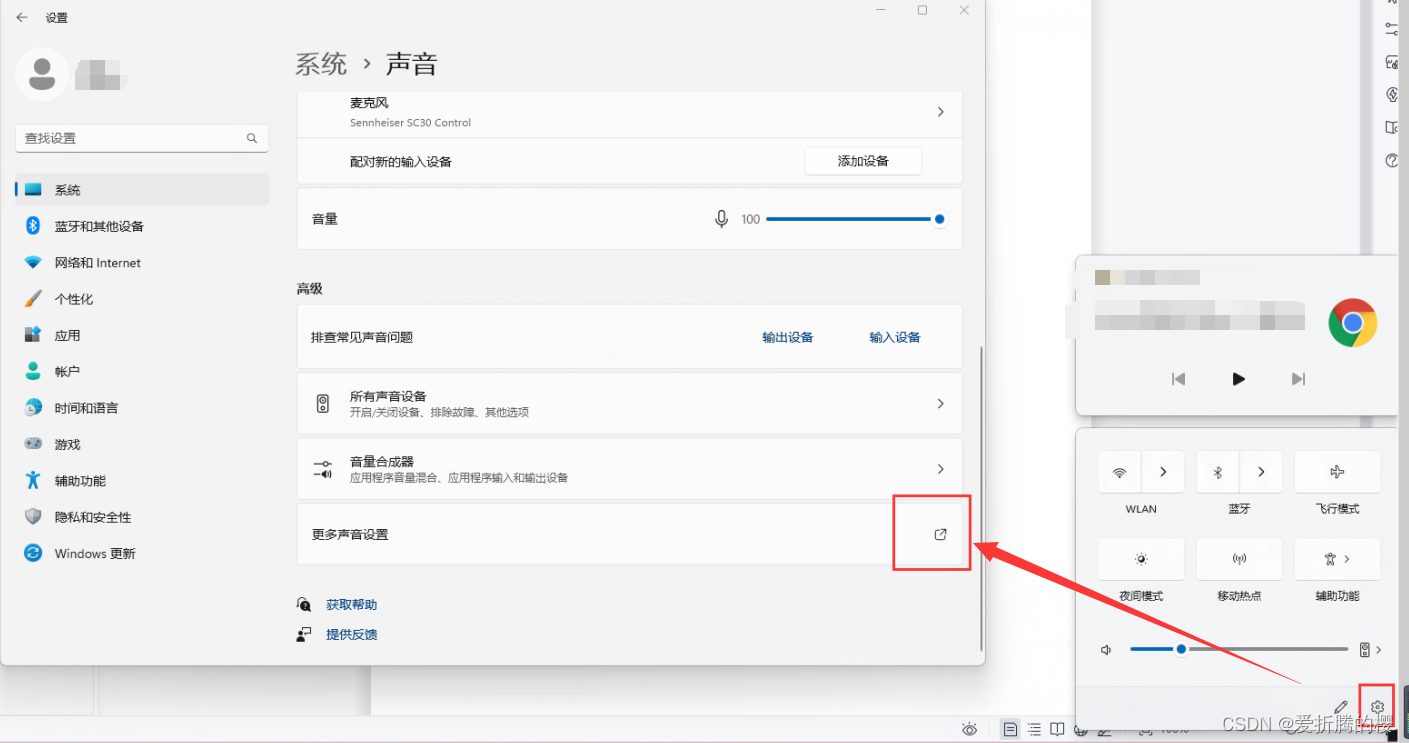Click sliders icon in background sidebar
Image resolution: width=1409 pixels, height=743 pixels.
click(x=1391, y=30)
